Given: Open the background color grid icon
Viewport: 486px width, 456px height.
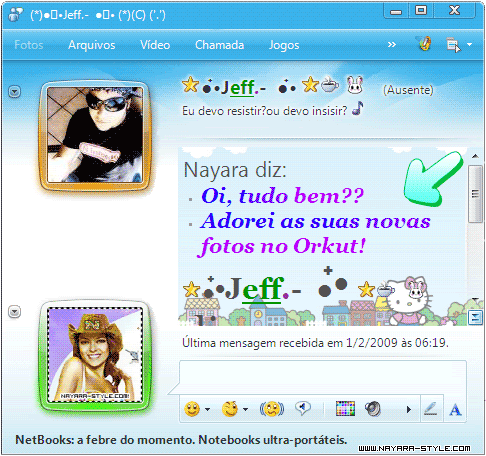Looking at the screenshot, I should pos(345,408).
